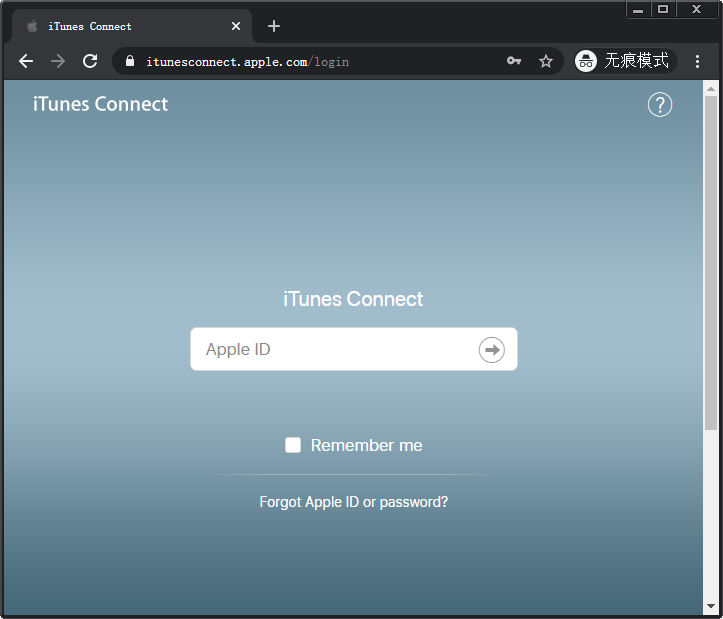Click the Remember me label text
The image size is (723, 619).
(367, 446)
